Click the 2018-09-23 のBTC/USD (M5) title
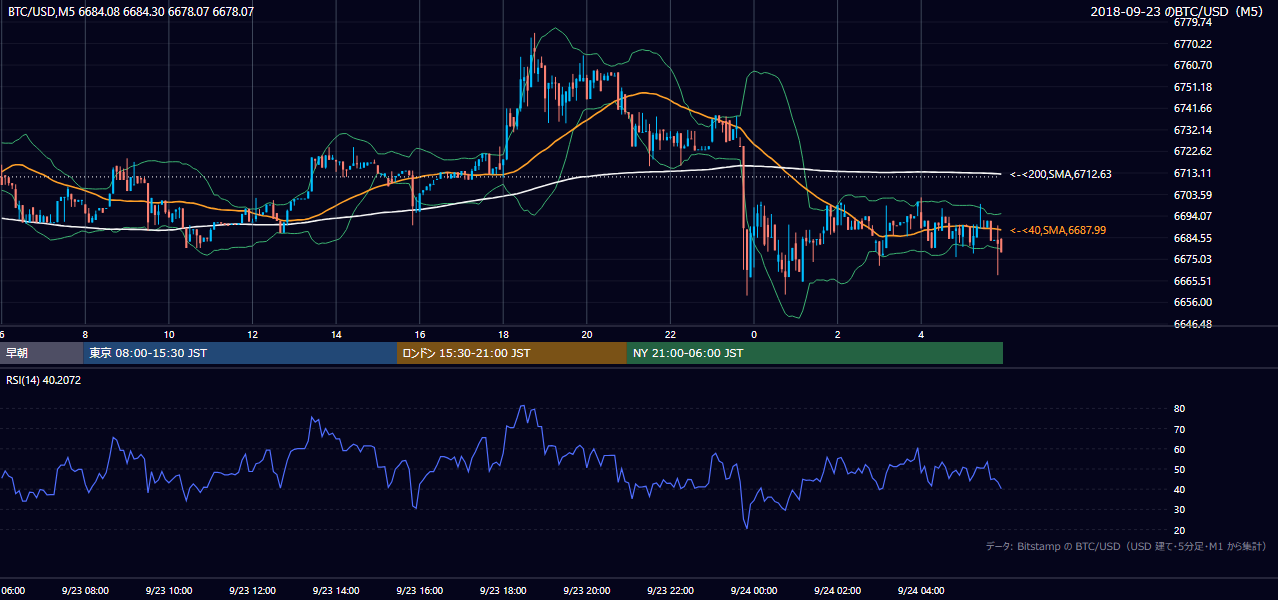Image resolution: width=1278 pixels, height=600 pixels. click(1178, 12)
